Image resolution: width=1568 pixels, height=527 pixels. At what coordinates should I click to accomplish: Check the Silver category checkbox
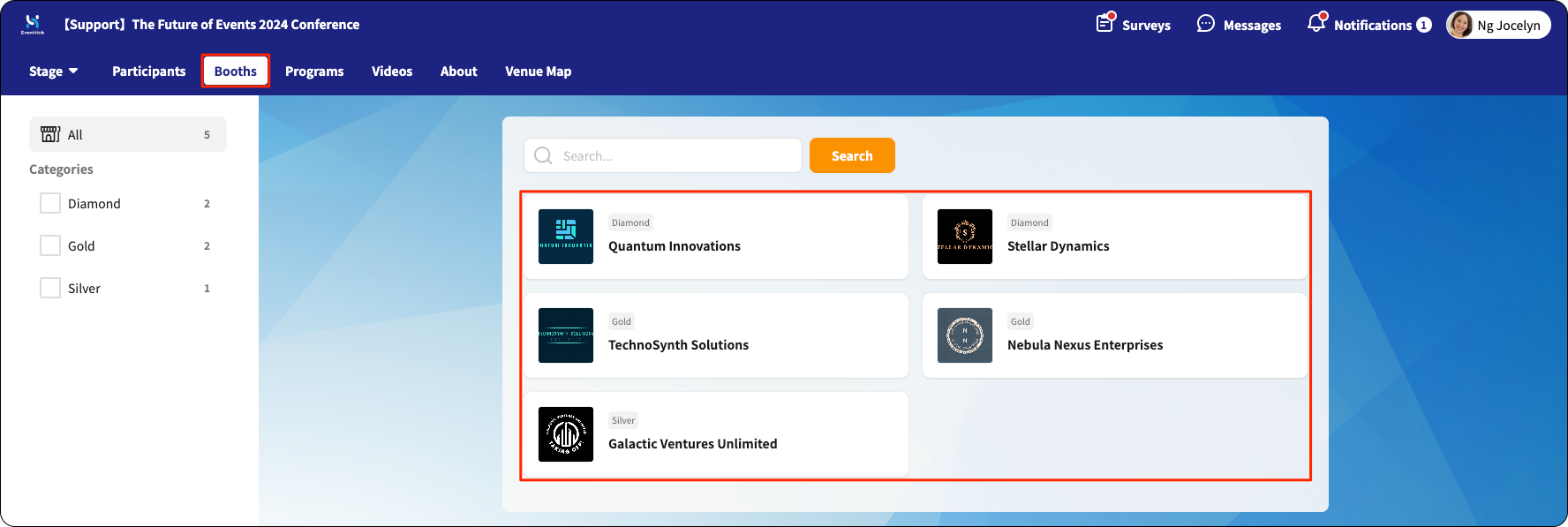pyautogui.click(x=50, y=288)
